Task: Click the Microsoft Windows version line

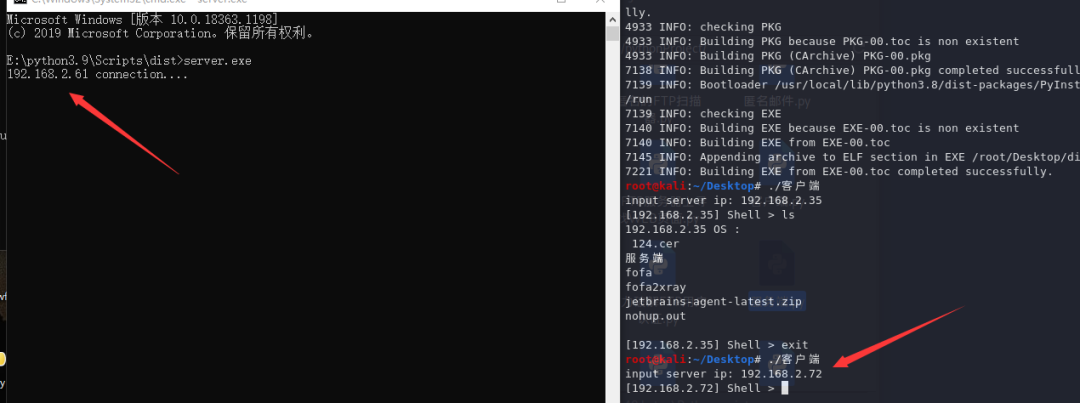Action: pyautogui.click(x=143, y=20)
